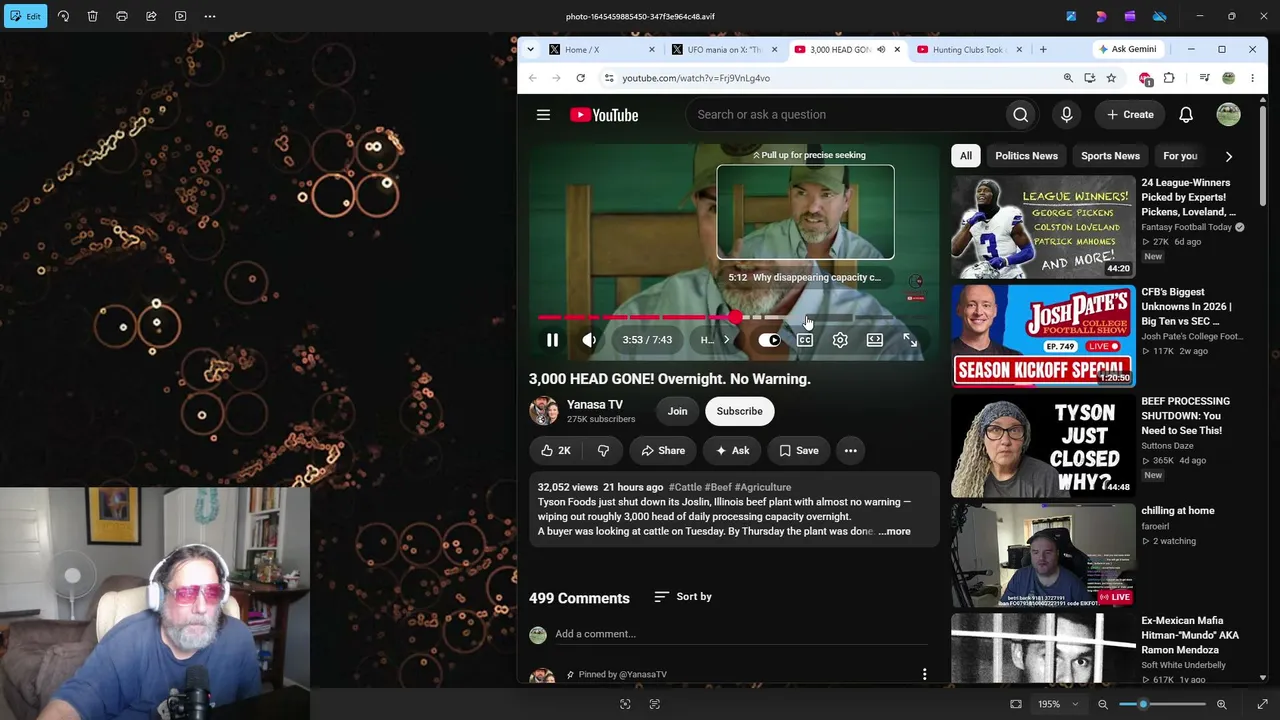Turn on closed captions
The image size is (1280, 720).
tap(805, 340)
